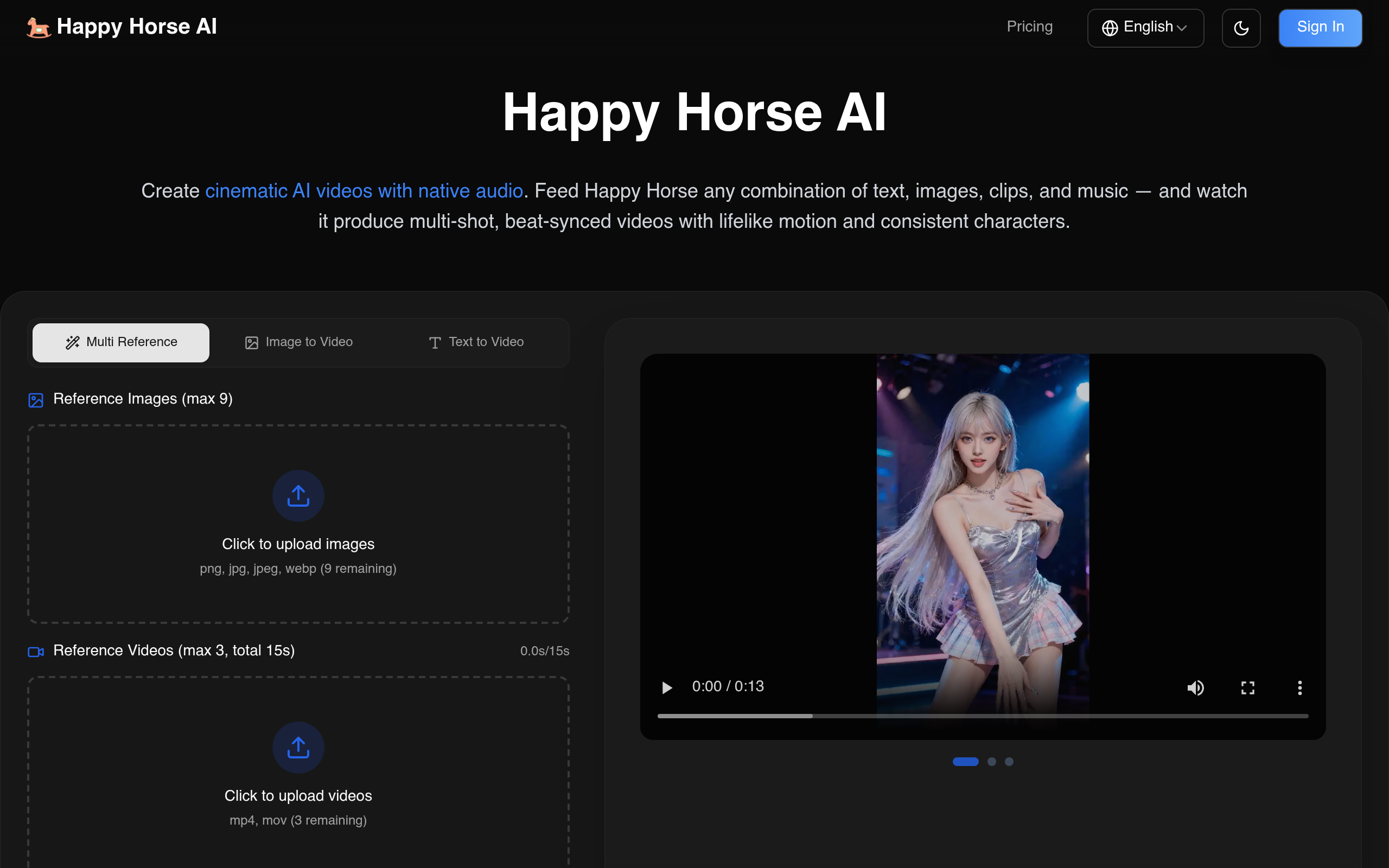Viewport: 1389px width, 868px height.
Task: Click the Pricing link
Action: click(x=1029, y=27)
